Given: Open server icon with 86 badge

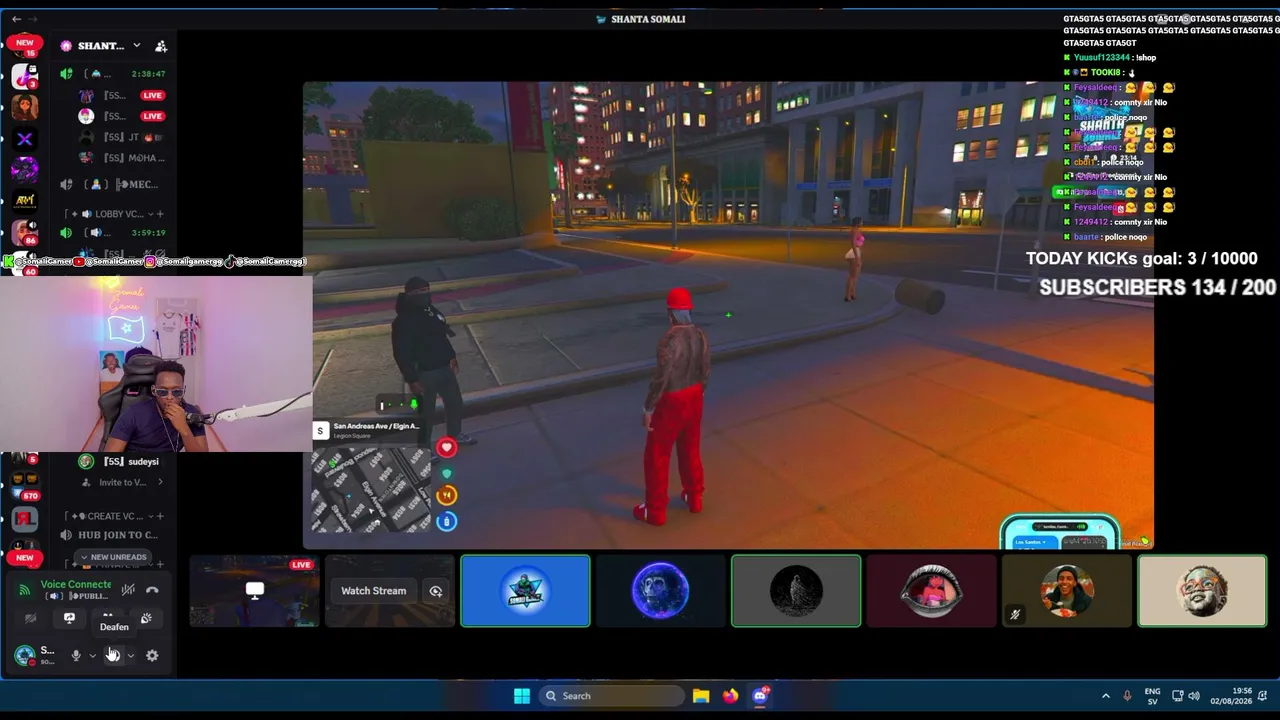Looking at the screenshot, I should pyautogui.click(x=25, y=233).
